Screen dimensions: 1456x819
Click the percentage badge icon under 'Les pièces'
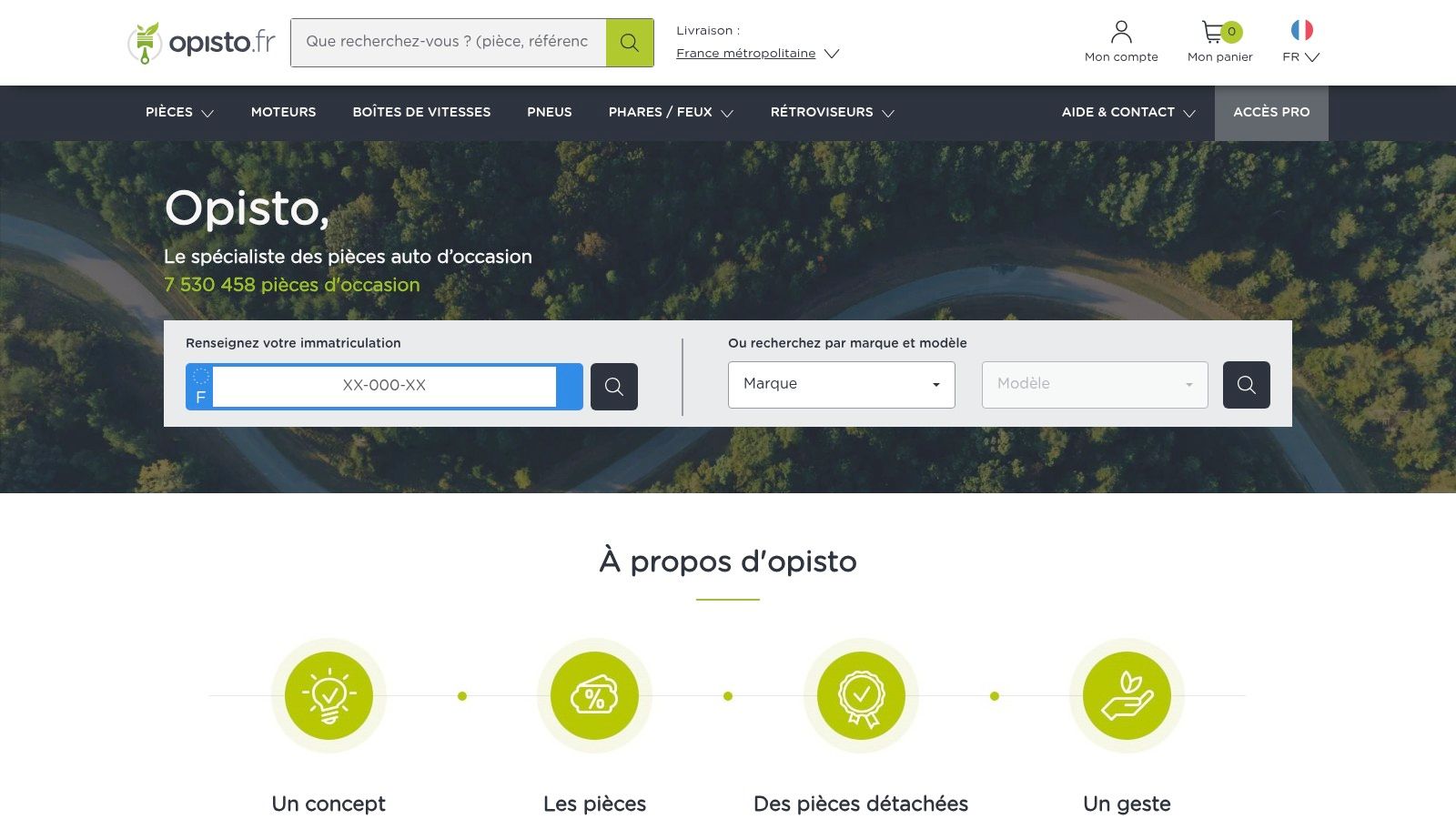pos(593,695)
